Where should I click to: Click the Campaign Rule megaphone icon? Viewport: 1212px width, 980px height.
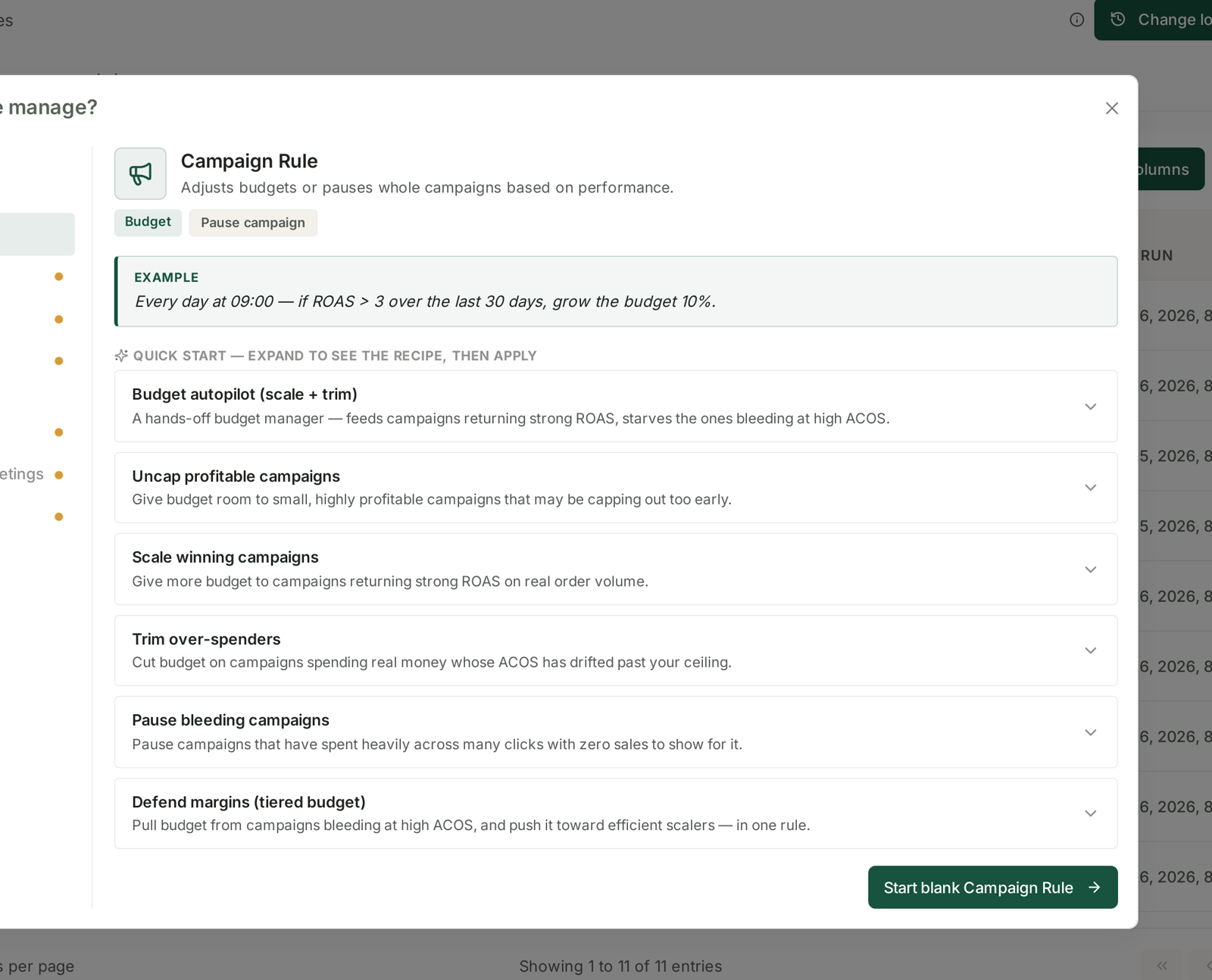click(140, 173)
